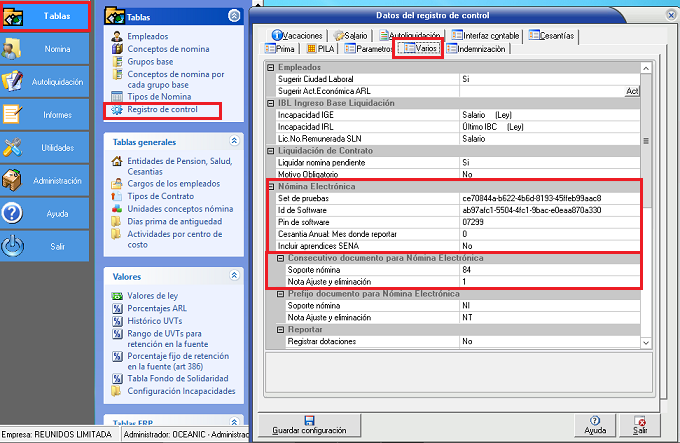The width and height of the screenshot is (680, 443).
Task: Switch to the Salario tab
Action: 351,35
